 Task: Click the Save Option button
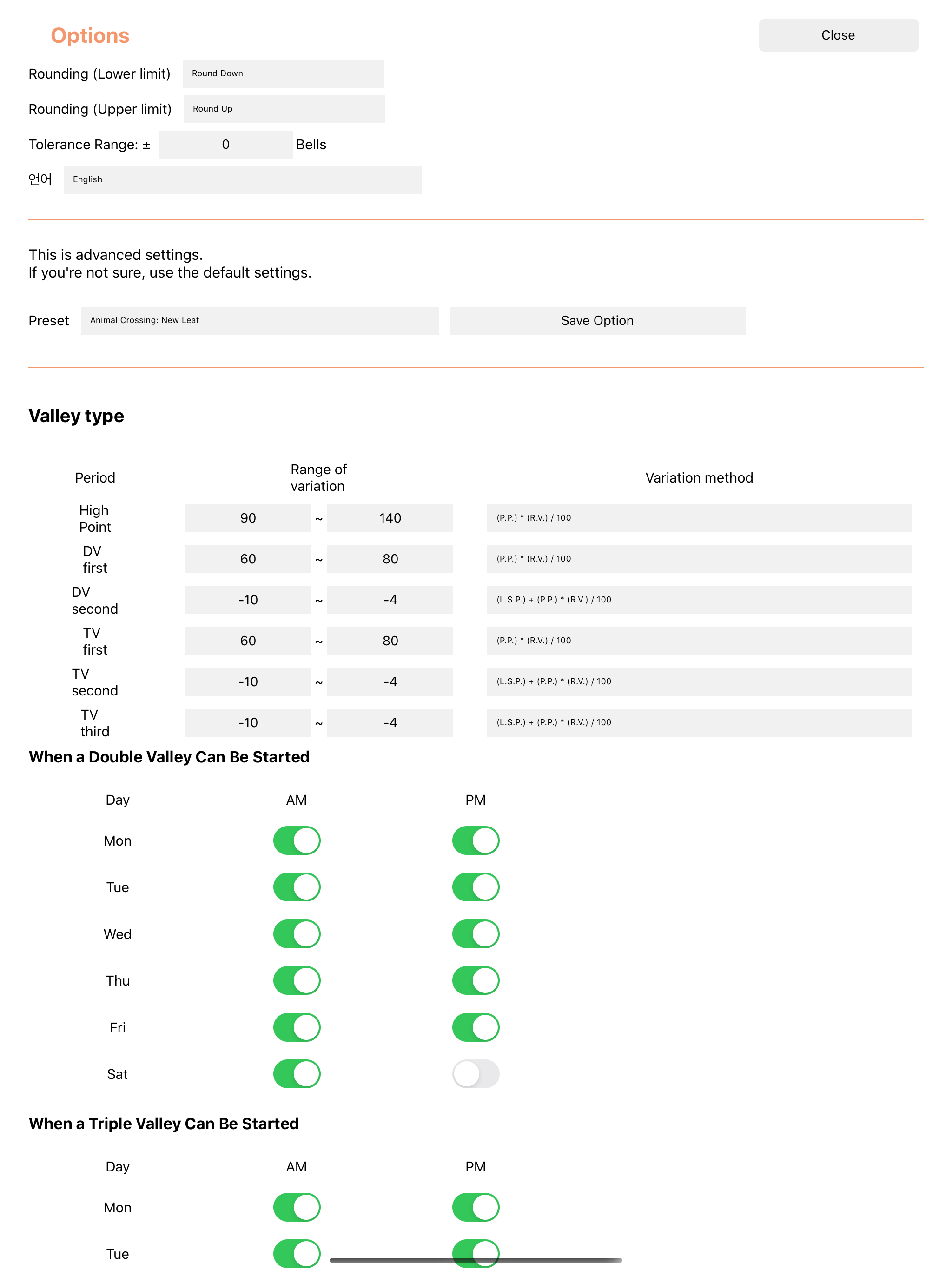click(597, 320)
